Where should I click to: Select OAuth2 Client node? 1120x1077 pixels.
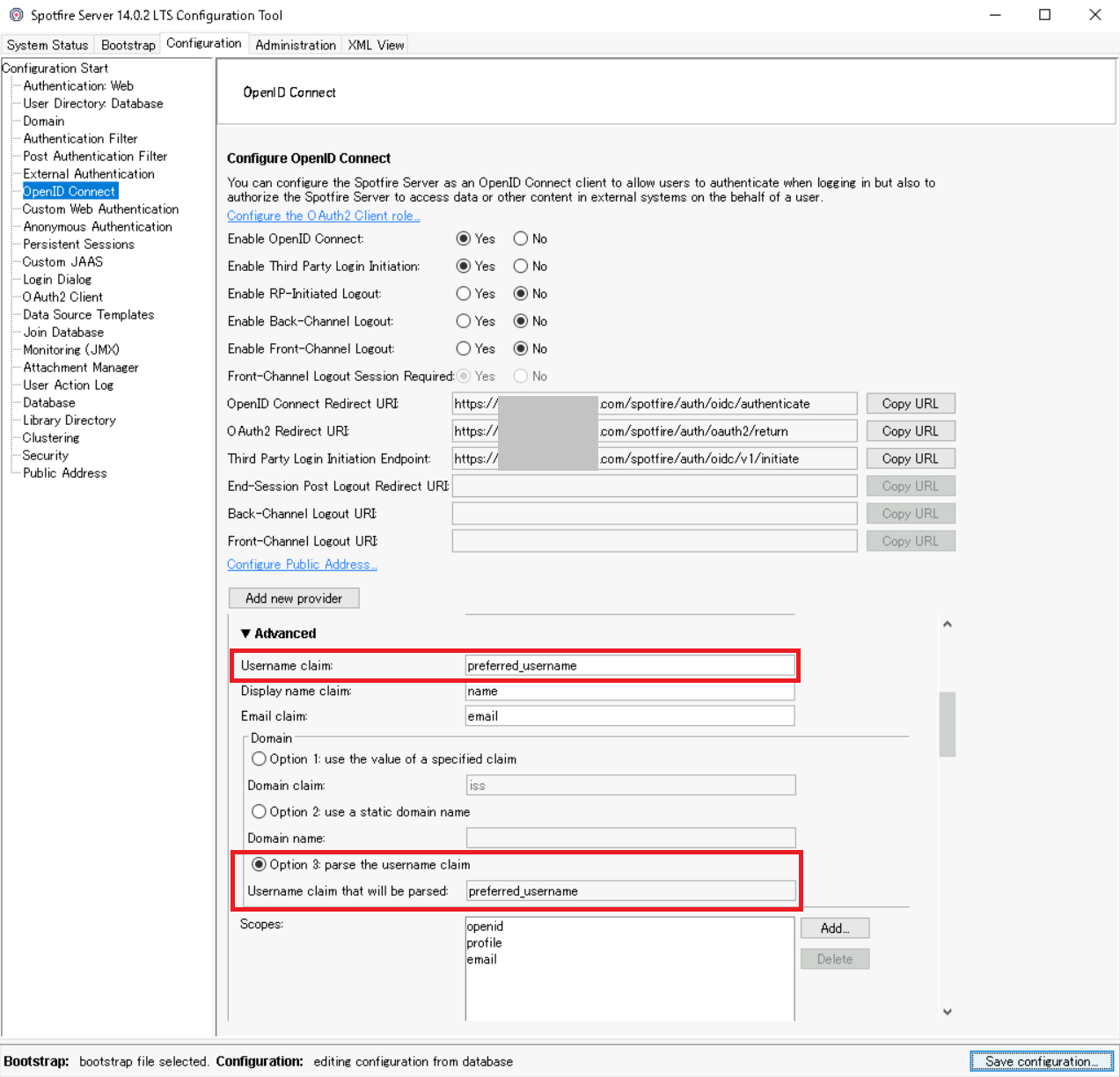(x=62, y=297)
